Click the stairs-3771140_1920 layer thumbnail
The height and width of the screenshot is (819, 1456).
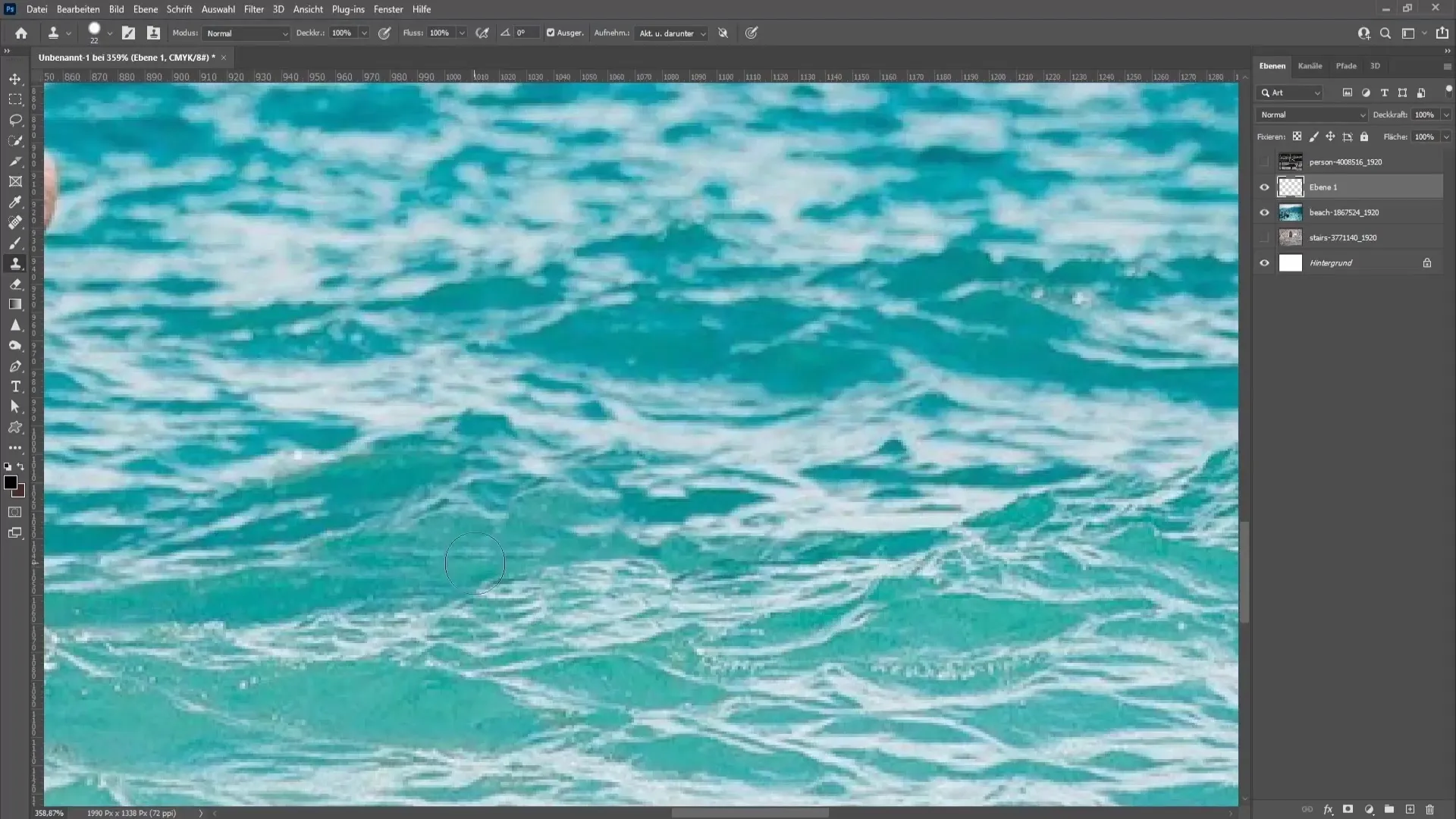pyautogui.click(x=1290, y=237)
